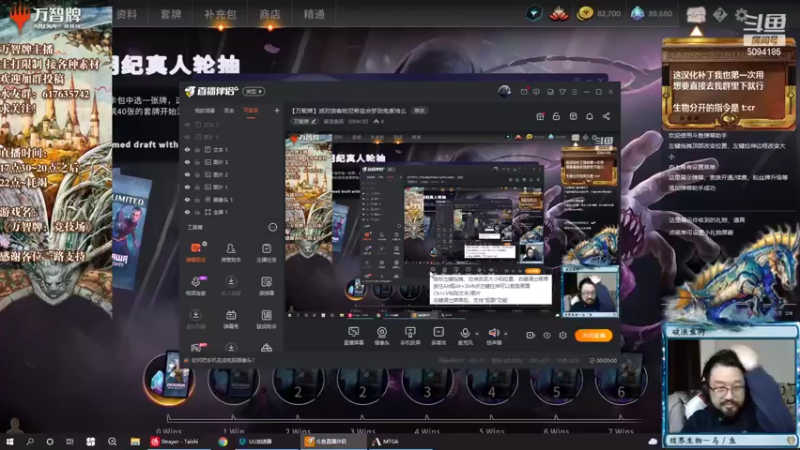
Task: Toggle the lock on 全屏 1 source
Action: point(197,212)
